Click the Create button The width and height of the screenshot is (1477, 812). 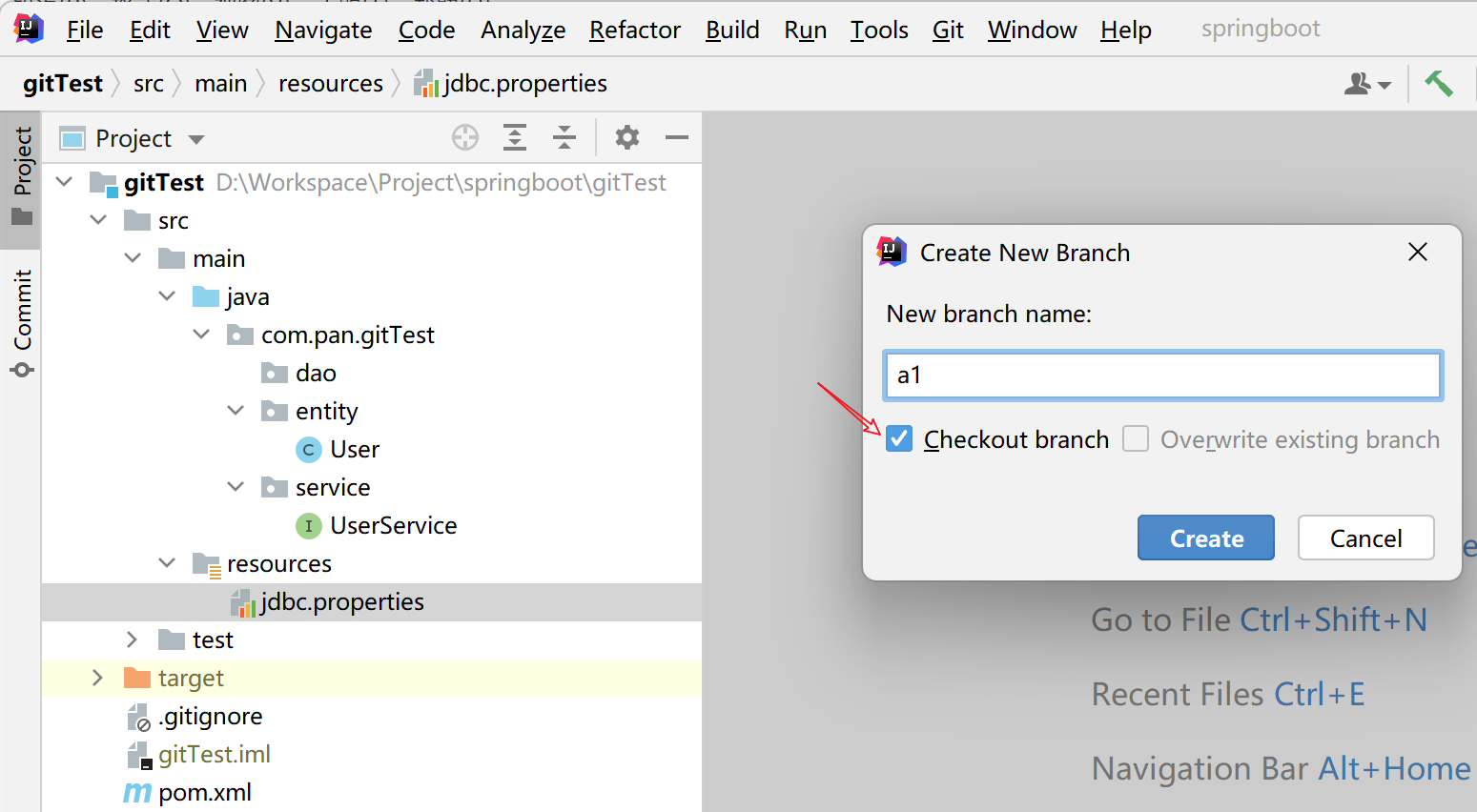pyautogui.click(x=1205, y=538)
